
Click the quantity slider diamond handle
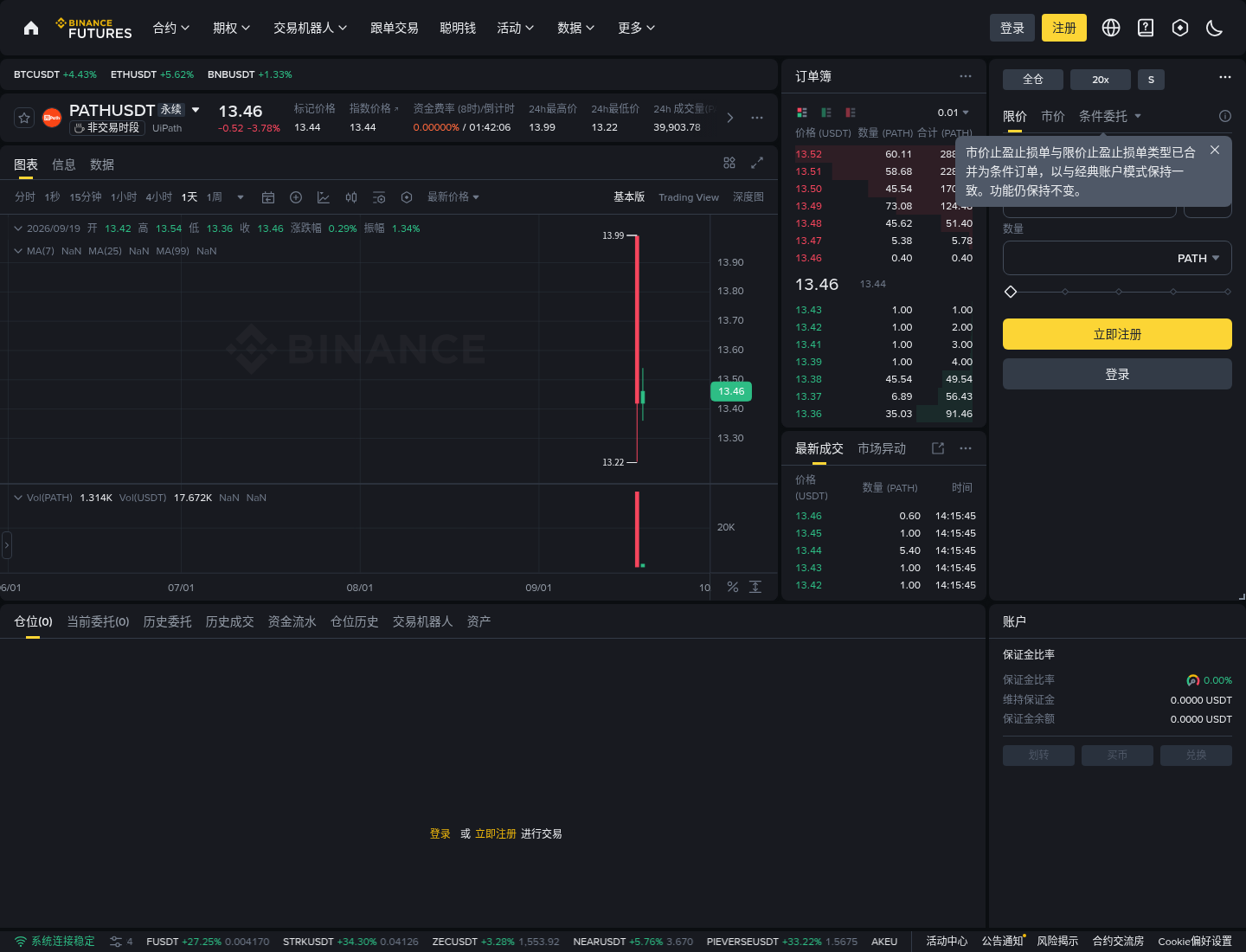(1011, 292)
